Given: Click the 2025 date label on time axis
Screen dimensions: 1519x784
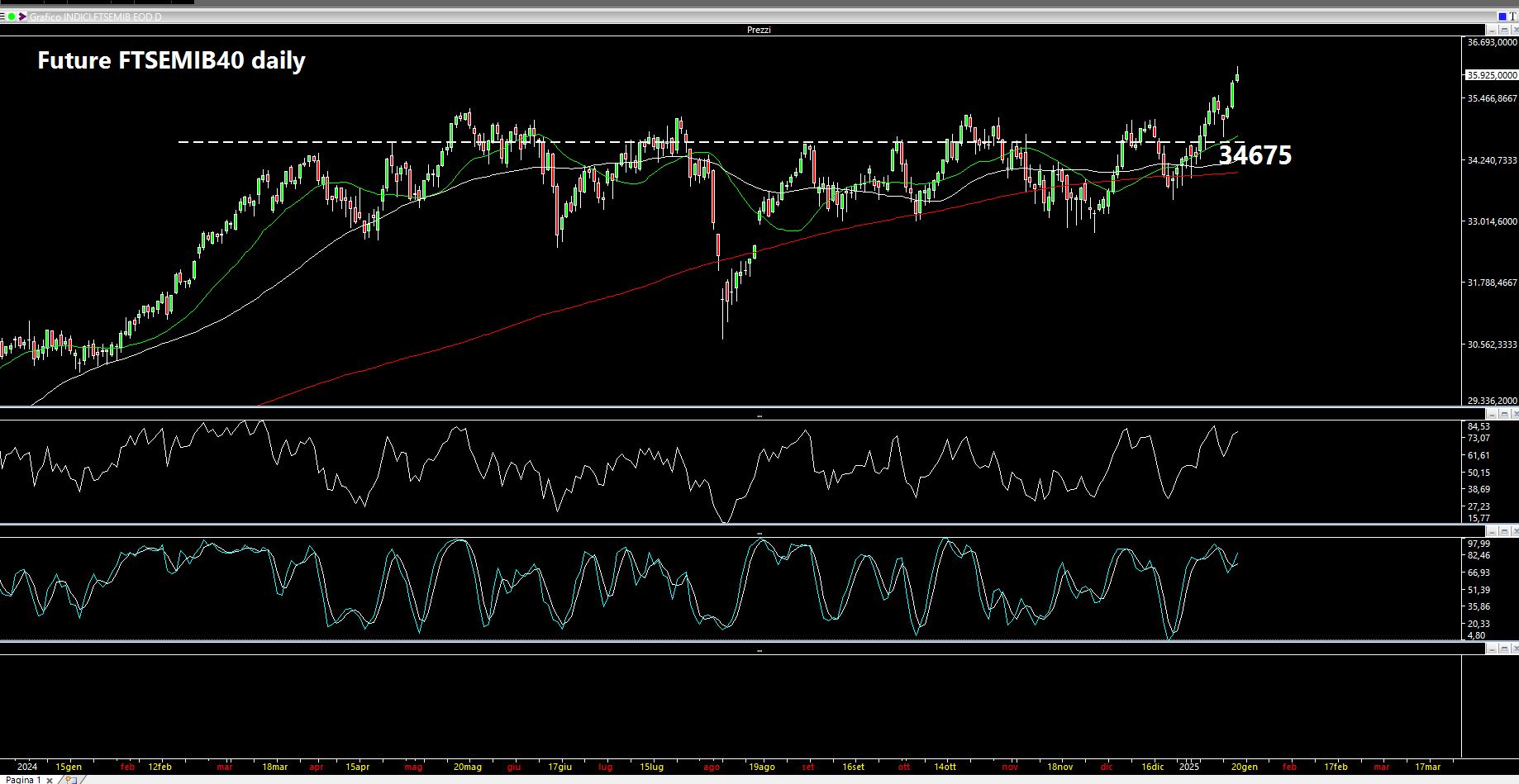Looking at the screenshot, I should coord(1188,767).
